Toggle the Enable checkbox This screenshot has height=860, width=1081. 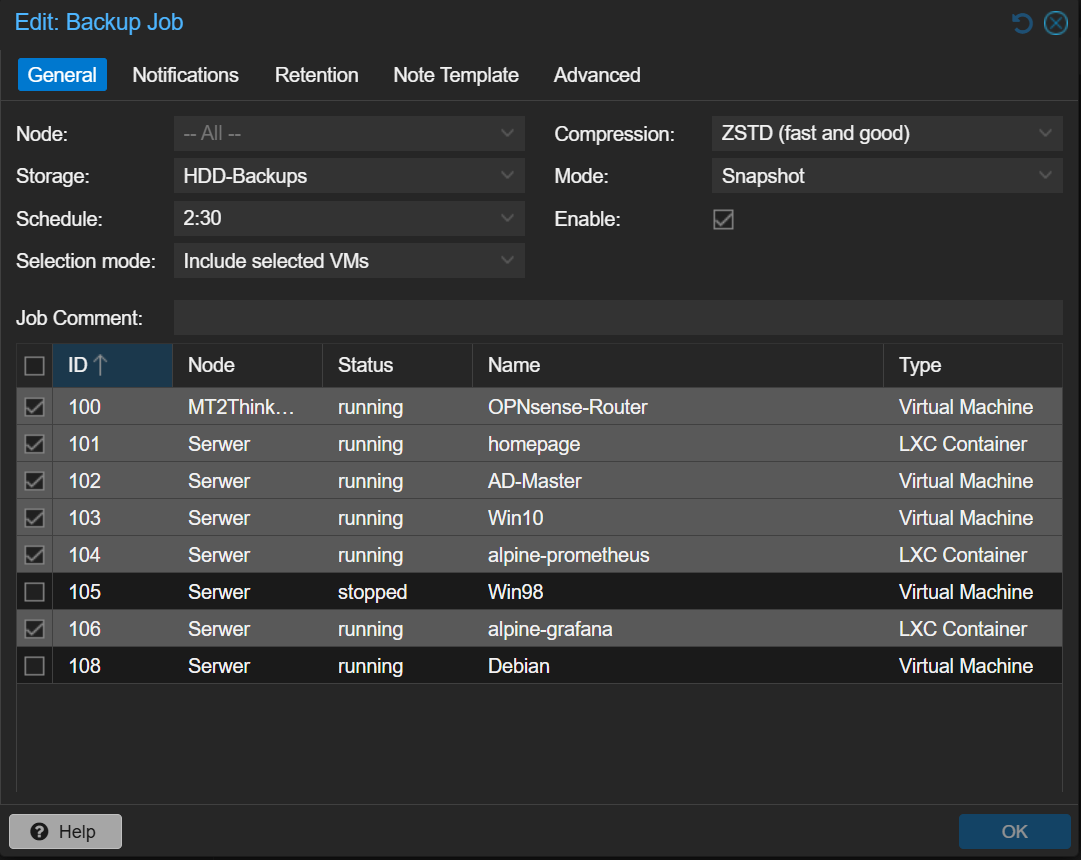pos(723,219)
